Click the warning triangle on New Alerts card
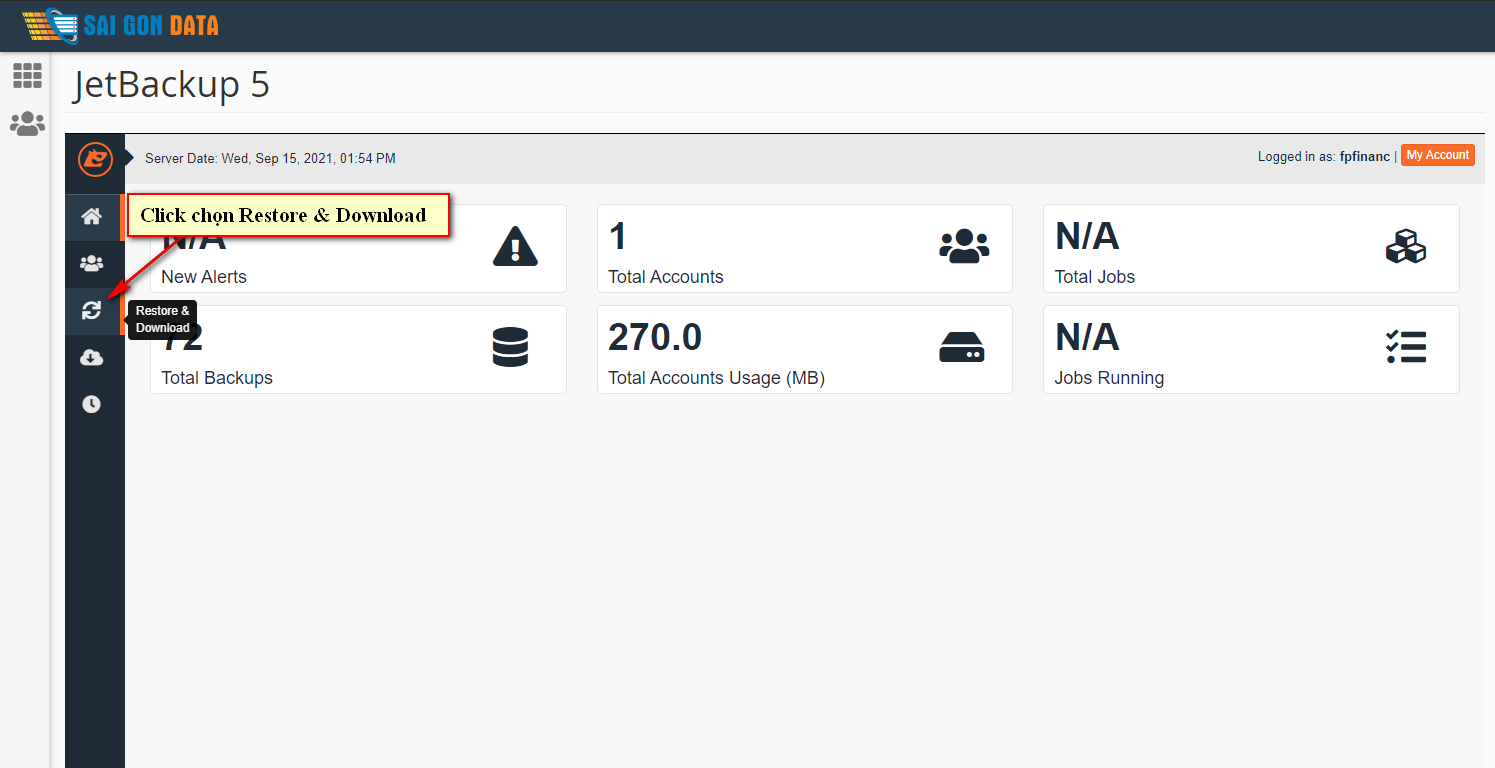This screenshot has height=768, width=1495. (515, 246)
